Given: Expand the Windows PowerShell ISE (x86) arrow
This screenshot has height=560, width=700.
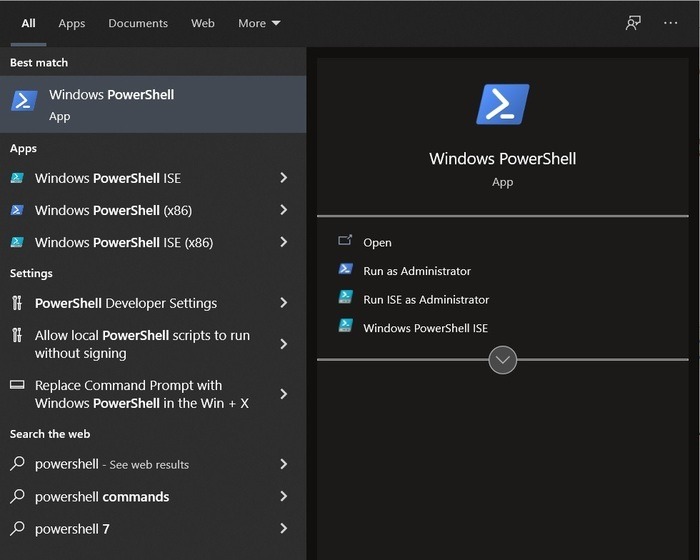Looking at the screenshot, I should [283, 242].
